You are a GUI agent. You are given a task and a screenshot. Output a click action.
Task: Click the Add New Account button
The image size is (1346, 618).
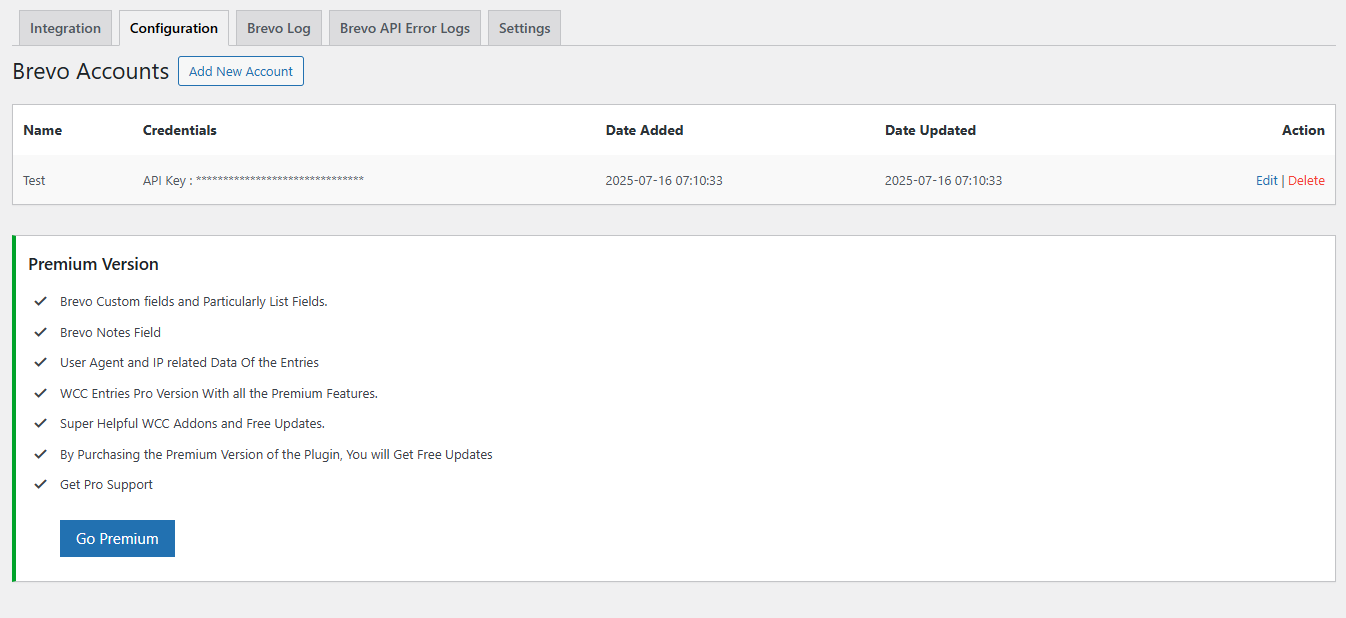241,71
